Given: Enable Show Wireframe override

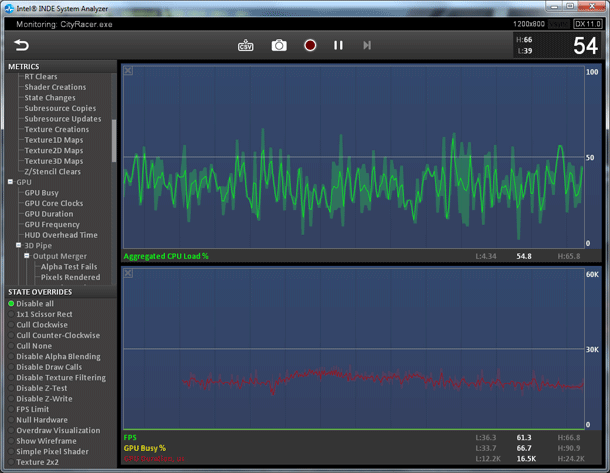Looking at the screenshot, I should pyautogui.click(x=42, y=441).
